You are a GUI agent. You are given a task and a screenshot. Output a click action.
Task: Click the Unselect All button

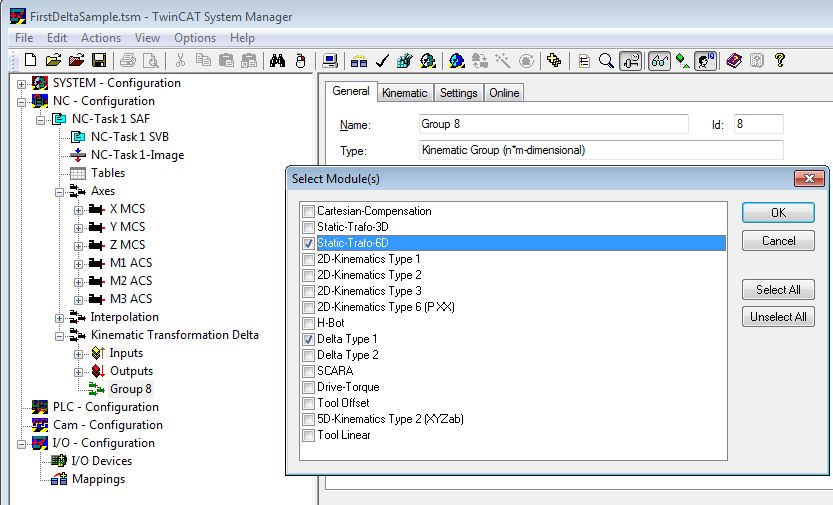(x=778, y=317)
